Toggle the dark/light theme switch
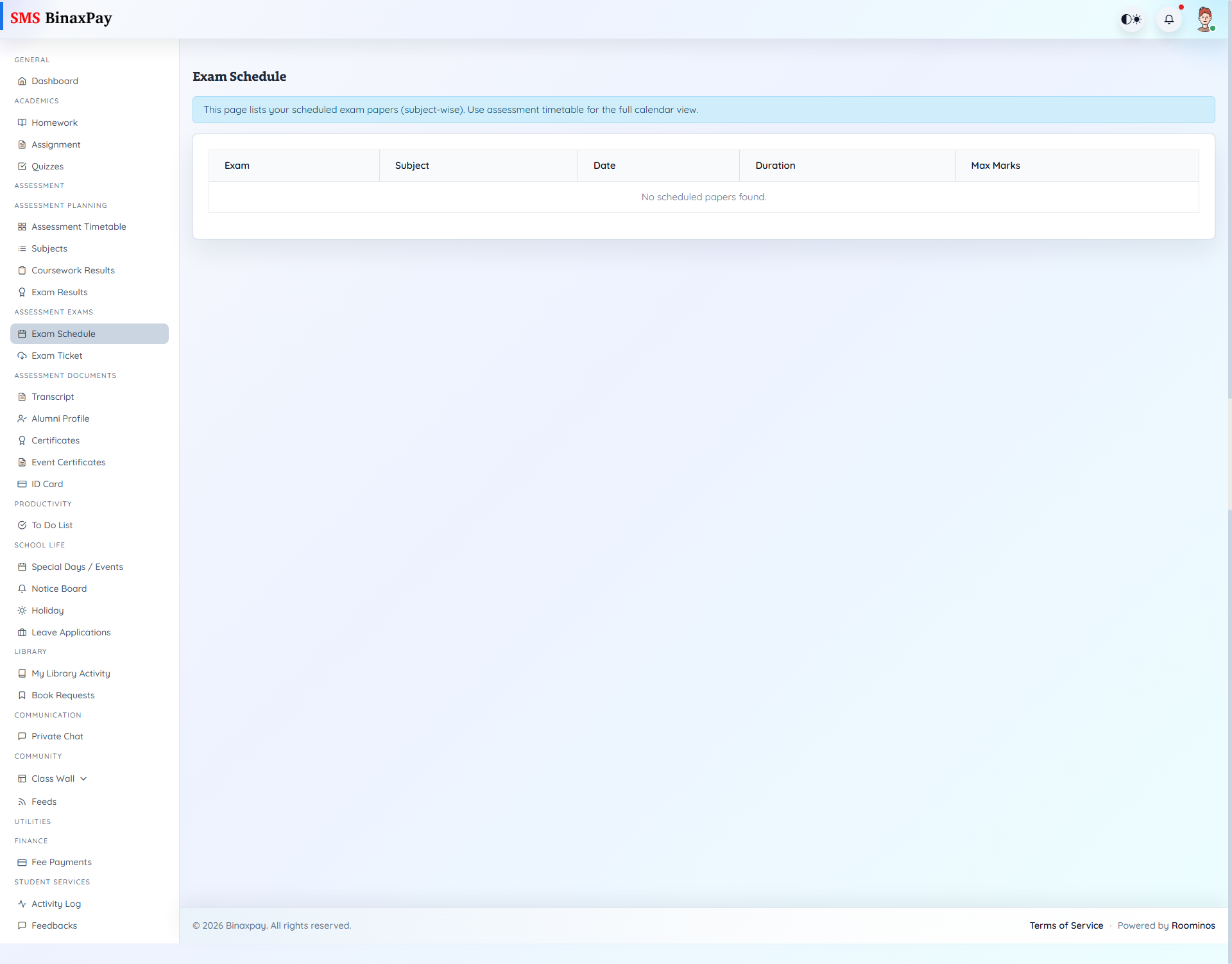The height and width of the screenshot is (964, 1232). tap(1131, 19)
